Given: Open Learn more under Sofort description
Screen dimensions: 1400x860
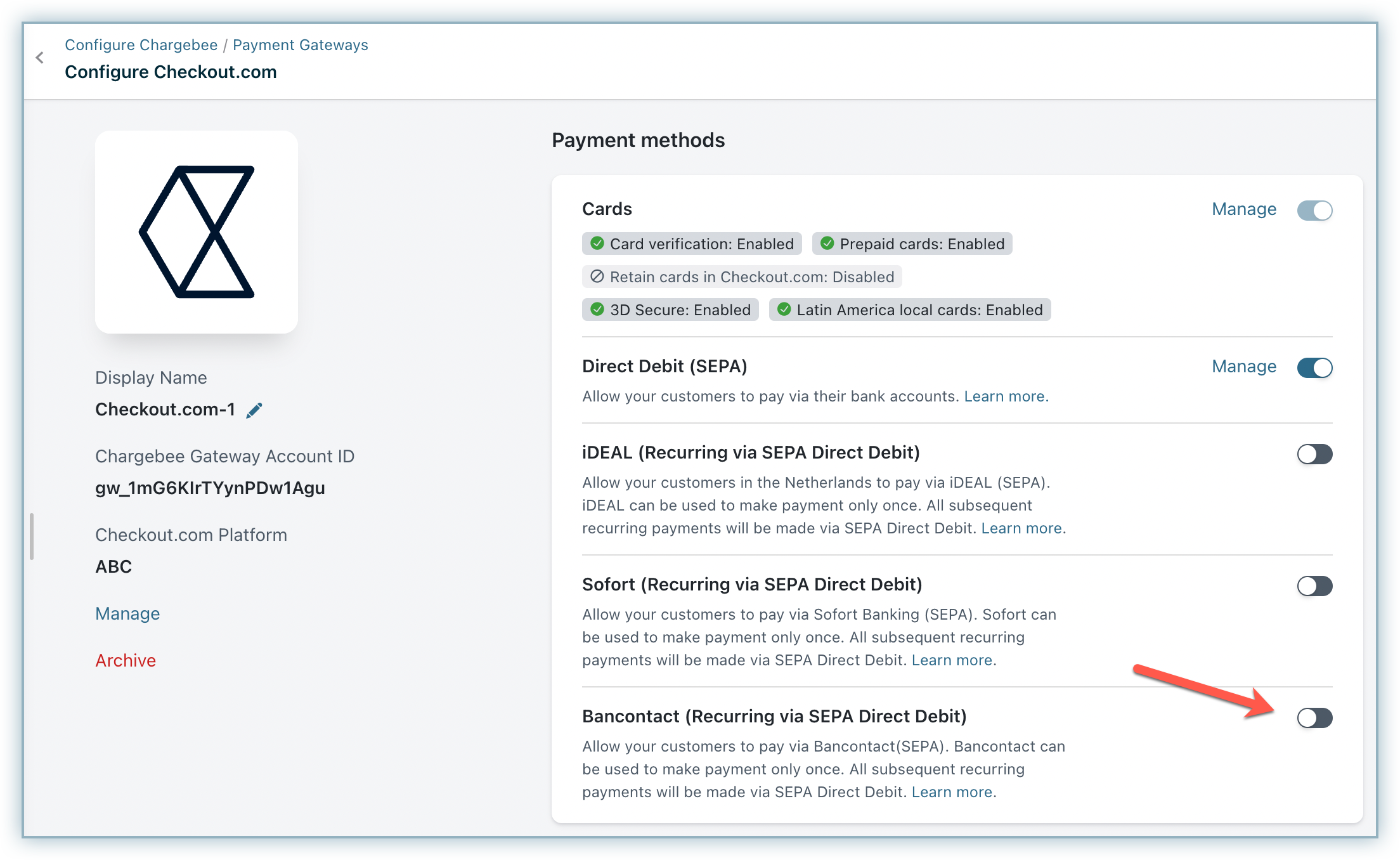Looking at the screenshot, I should pyautogui.click(x=954, y=660).
